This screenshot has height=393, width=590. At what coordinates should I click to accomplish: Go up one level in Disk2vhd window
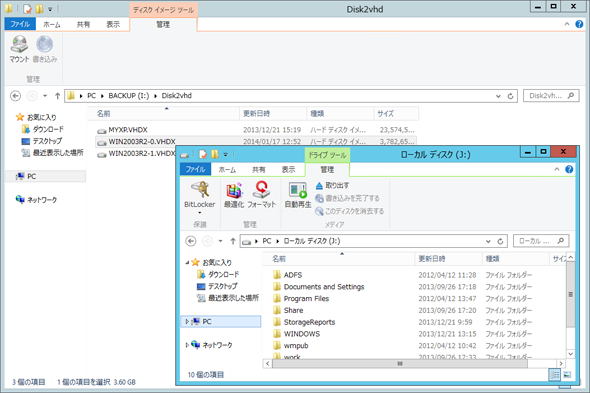pyautogui.click(x=57, y=96)
